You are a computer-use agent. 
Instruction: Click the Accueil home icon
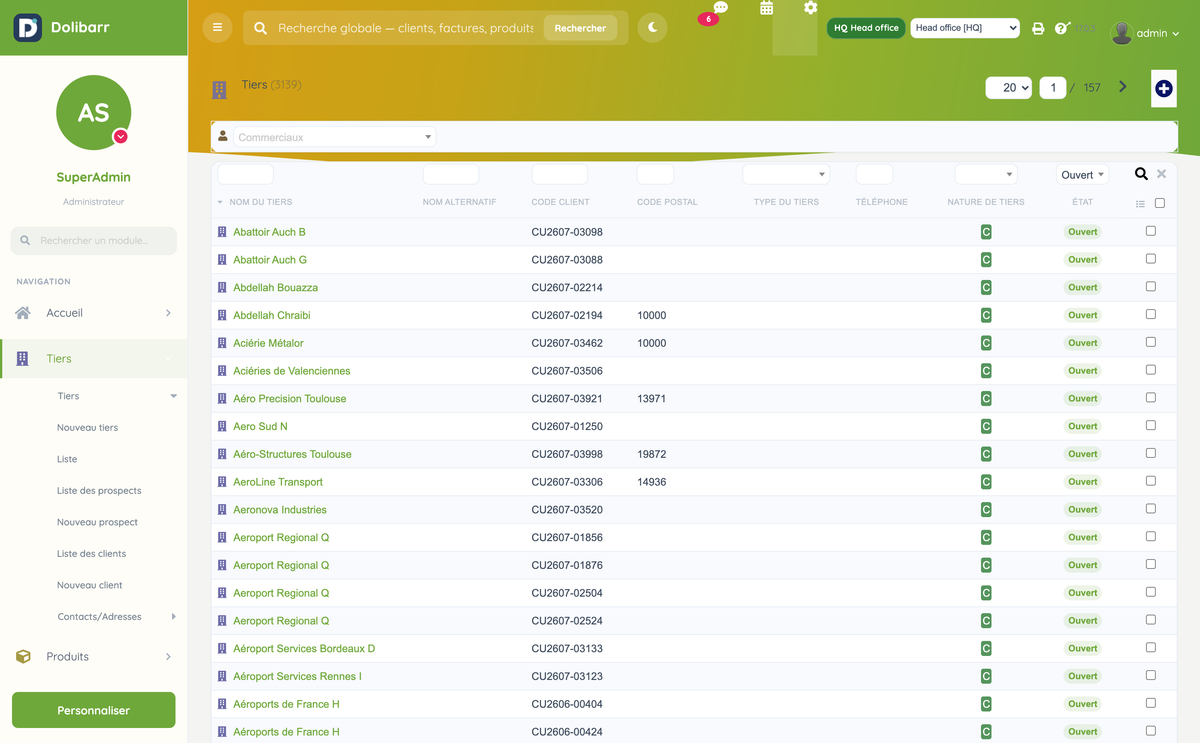[x=23, y=313]
